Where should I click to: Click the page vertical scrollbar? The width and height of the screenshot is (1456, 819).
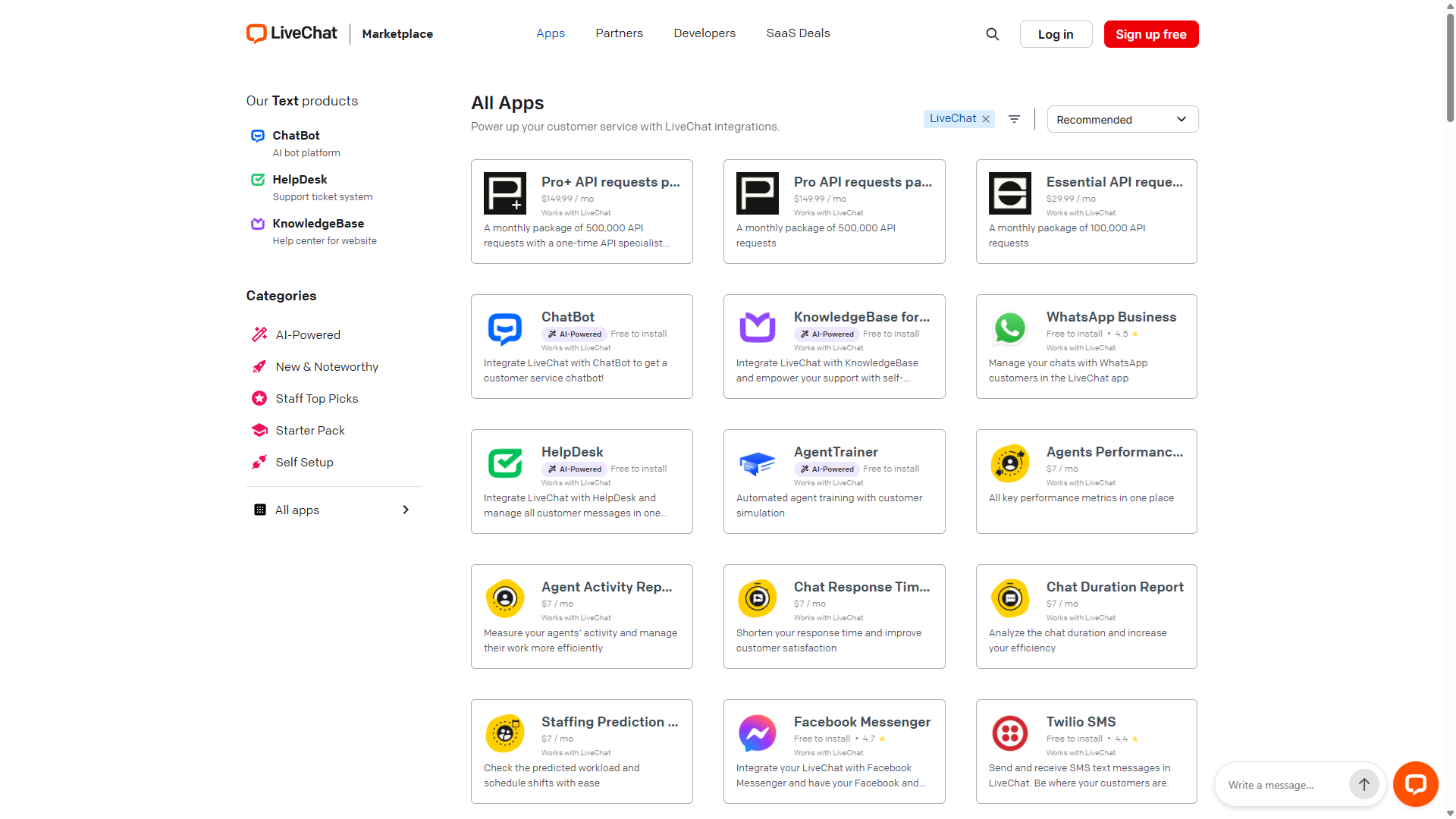[1450, 68]
